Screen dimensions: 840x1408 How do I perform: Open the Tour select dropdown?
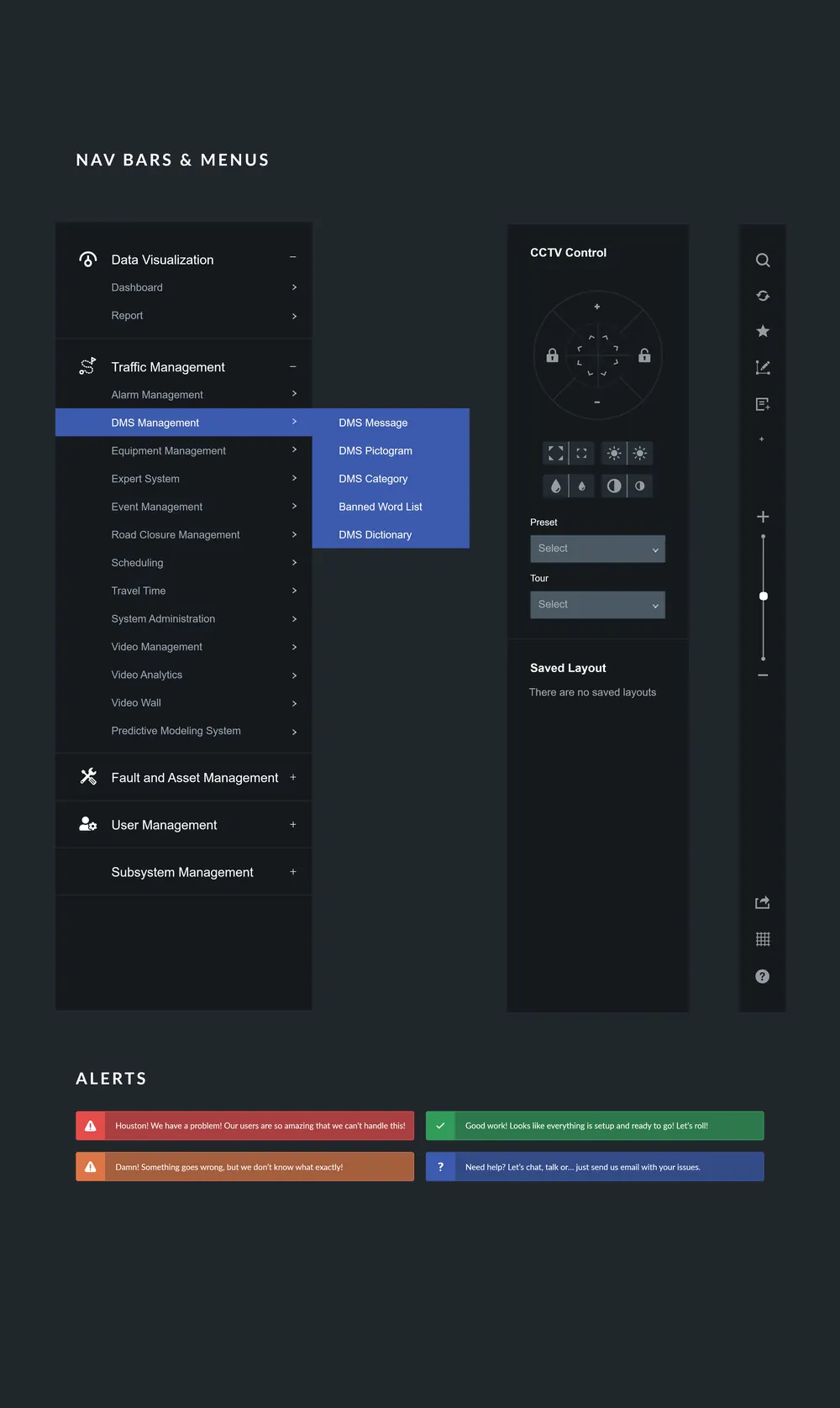(x=597, y=605)
